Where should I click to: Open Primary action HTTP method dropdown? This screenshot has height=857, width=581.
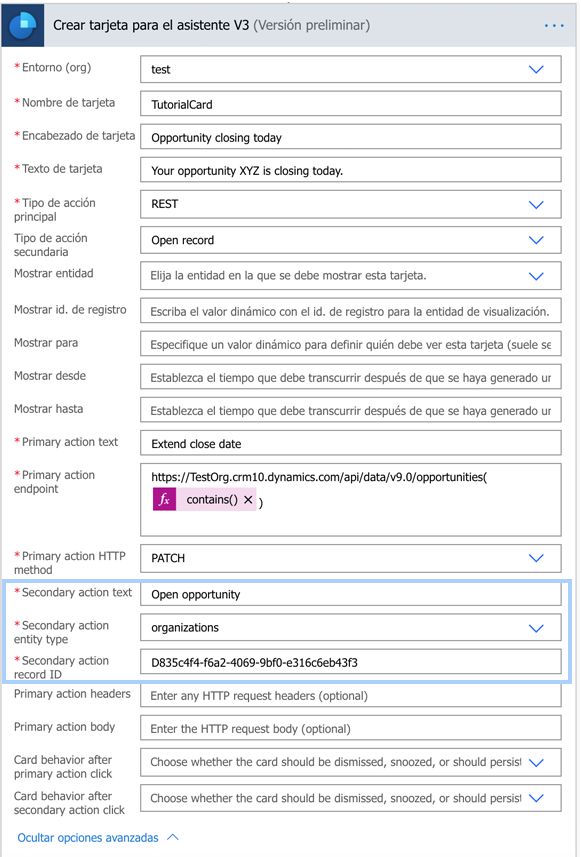(536, 558)
